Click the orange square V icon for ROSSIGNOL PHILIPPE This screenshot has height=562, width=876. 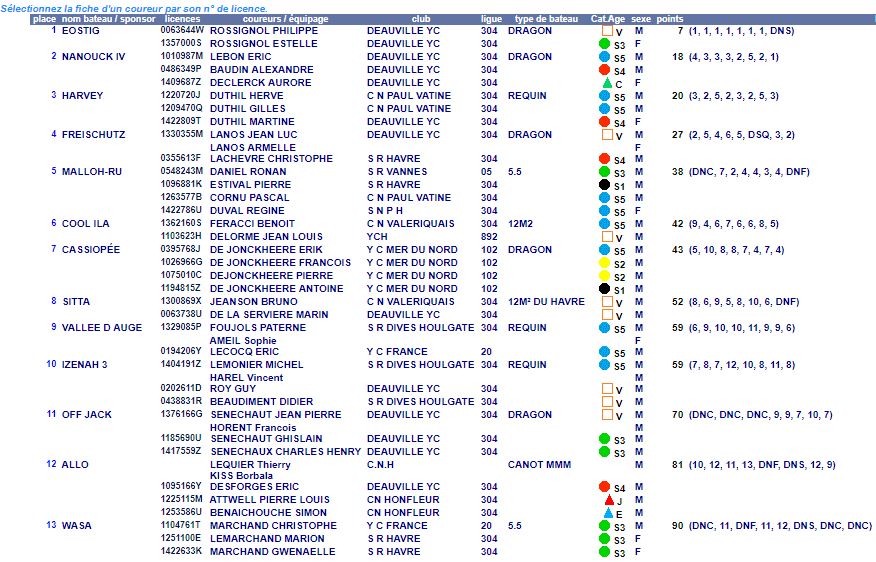(x=605, y=32)
